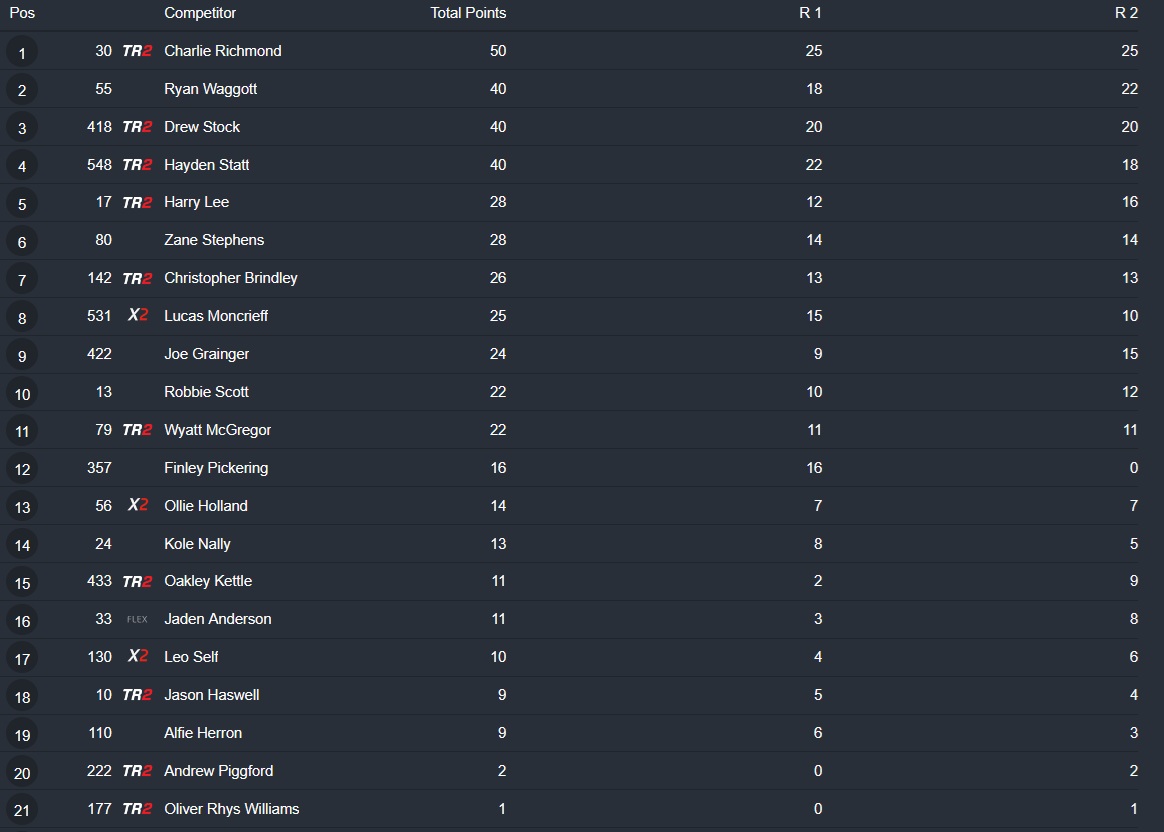Click FLEX logo beside Jaden Anderson
The height and width of the screenshot is (832, 1164).
tap(137, 619)
